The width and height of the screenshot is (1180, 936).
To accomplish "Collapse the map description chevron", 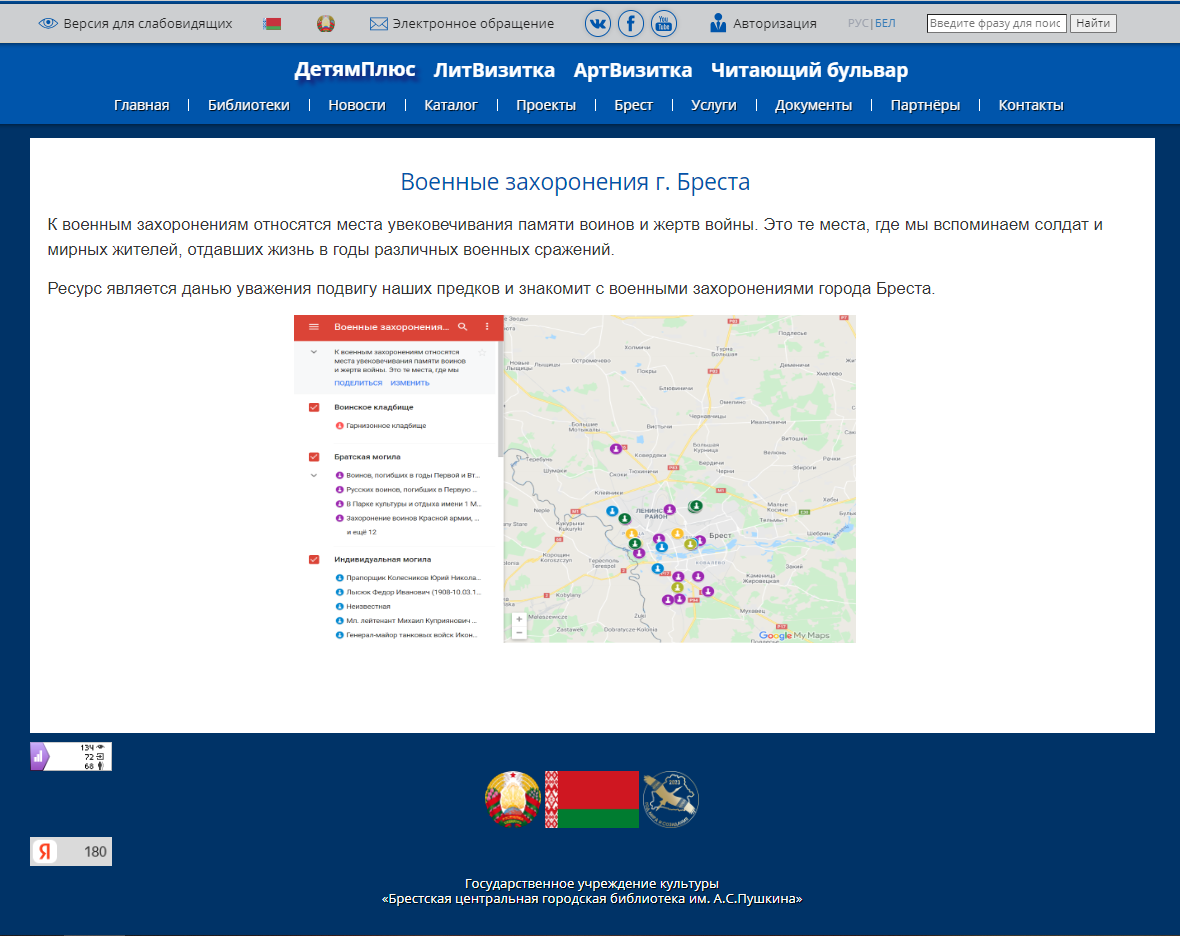I will pos(314,353).
